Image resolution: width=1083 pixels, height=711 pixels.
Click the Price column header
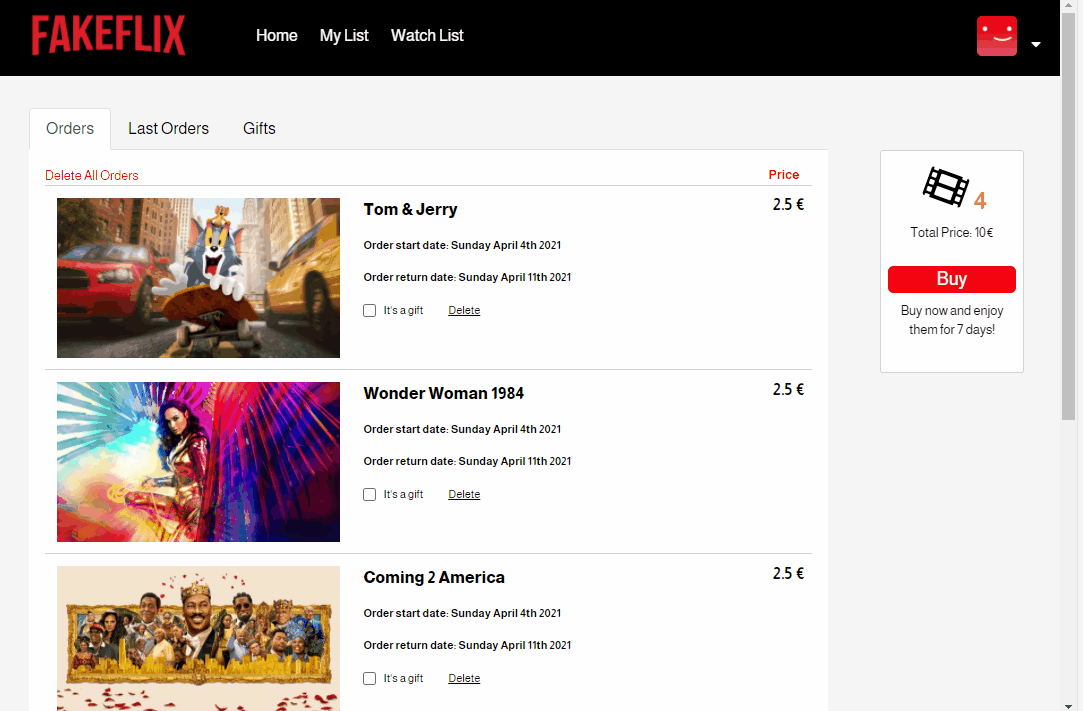pos(784,175)
